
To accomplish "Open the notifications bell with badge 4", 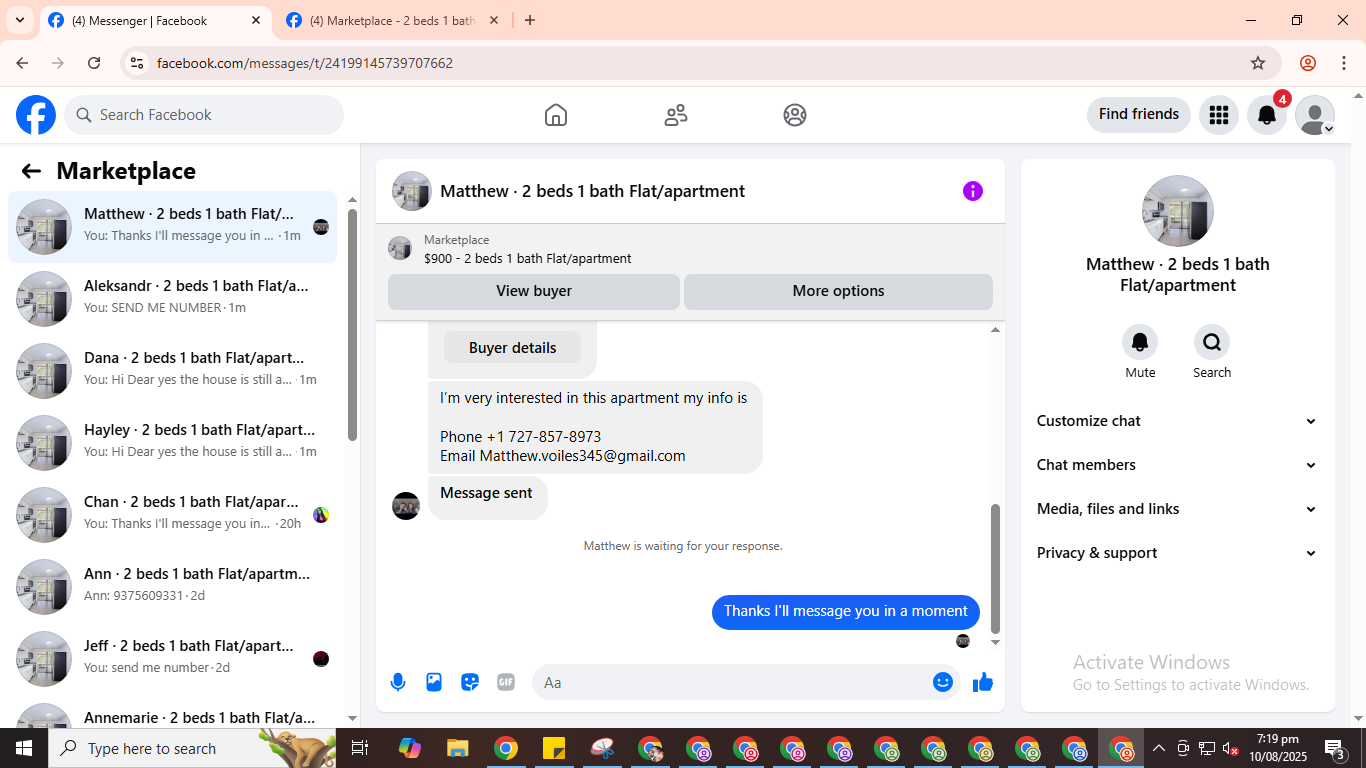I will pyautogui.click(x=1267, y=115).
